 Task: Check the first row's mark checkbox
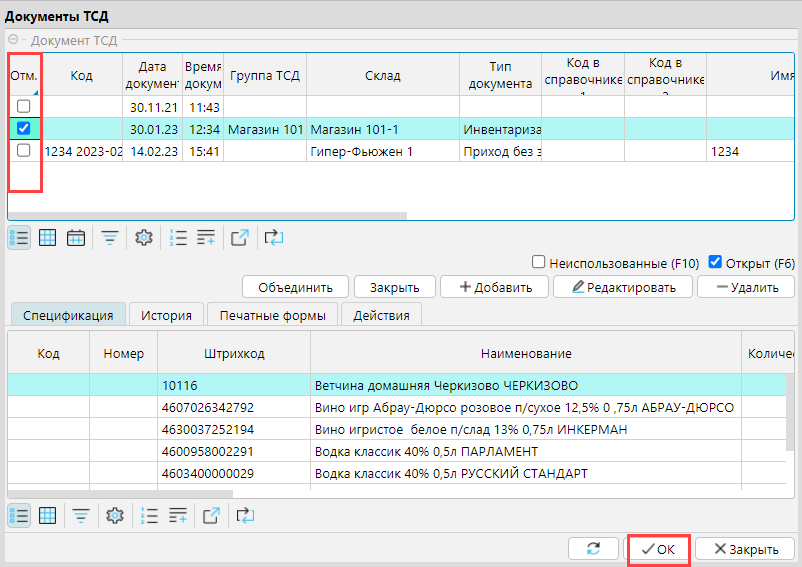pyautogui.click(x=24, y=107)
